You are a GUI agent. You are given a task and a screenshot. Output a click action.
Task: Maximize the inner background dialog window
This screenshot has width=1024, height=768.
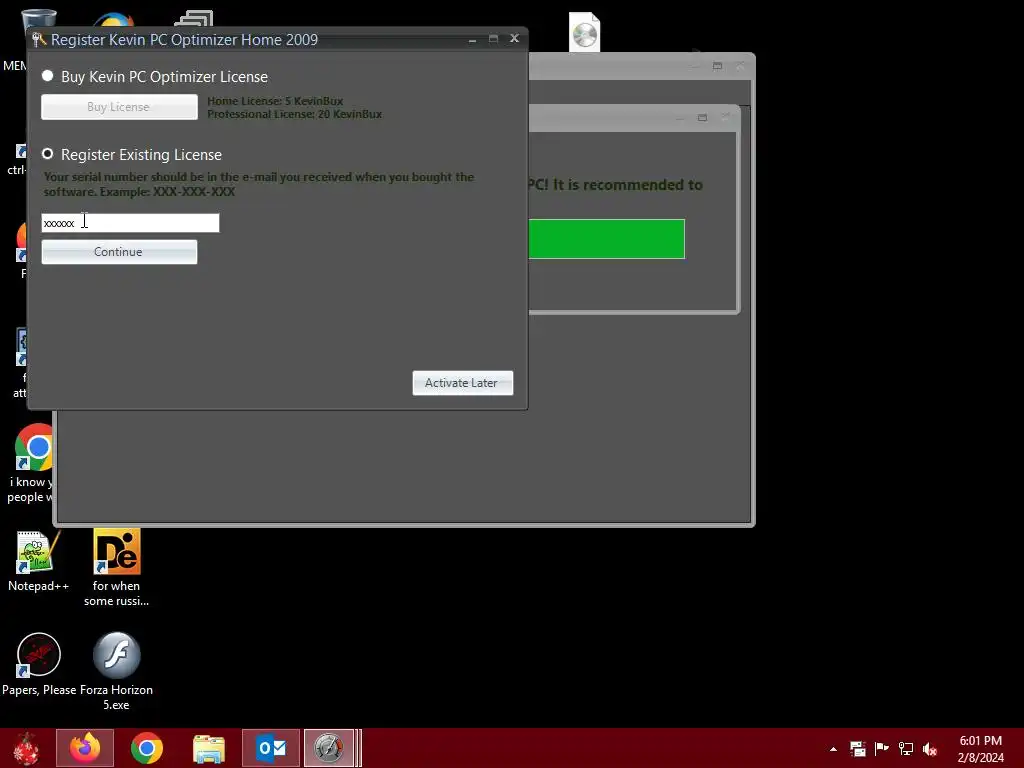702,118
